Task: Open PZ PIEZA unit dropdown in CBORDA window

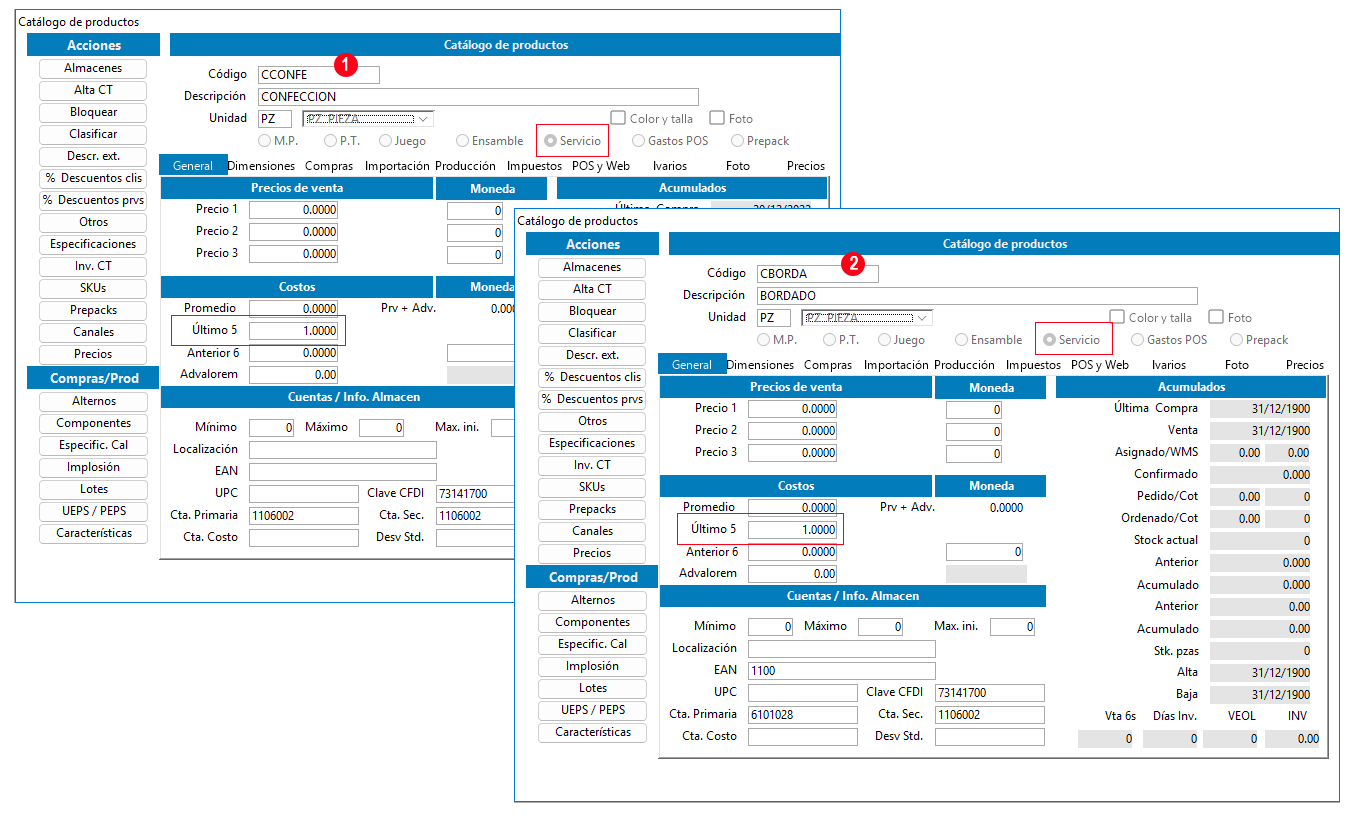Action: coord(866,317)
